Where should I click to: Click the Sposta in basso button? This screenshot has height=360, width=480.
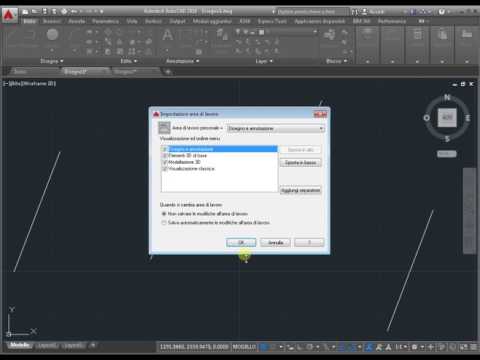pyautogui.click(x=300, y=163)
